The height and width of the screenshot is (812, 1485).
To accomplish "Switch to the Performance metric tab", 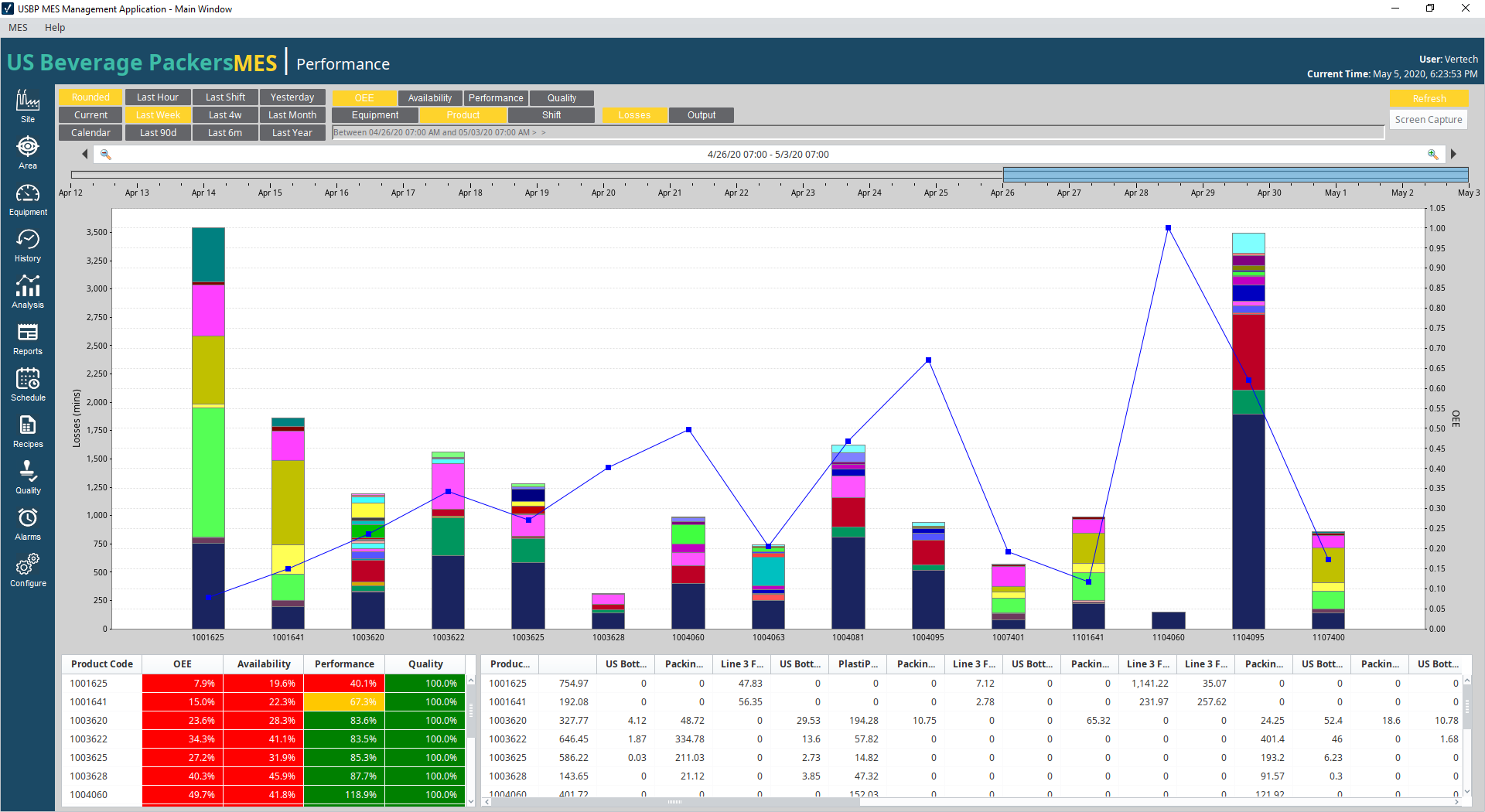I will [x=496, y=98].
